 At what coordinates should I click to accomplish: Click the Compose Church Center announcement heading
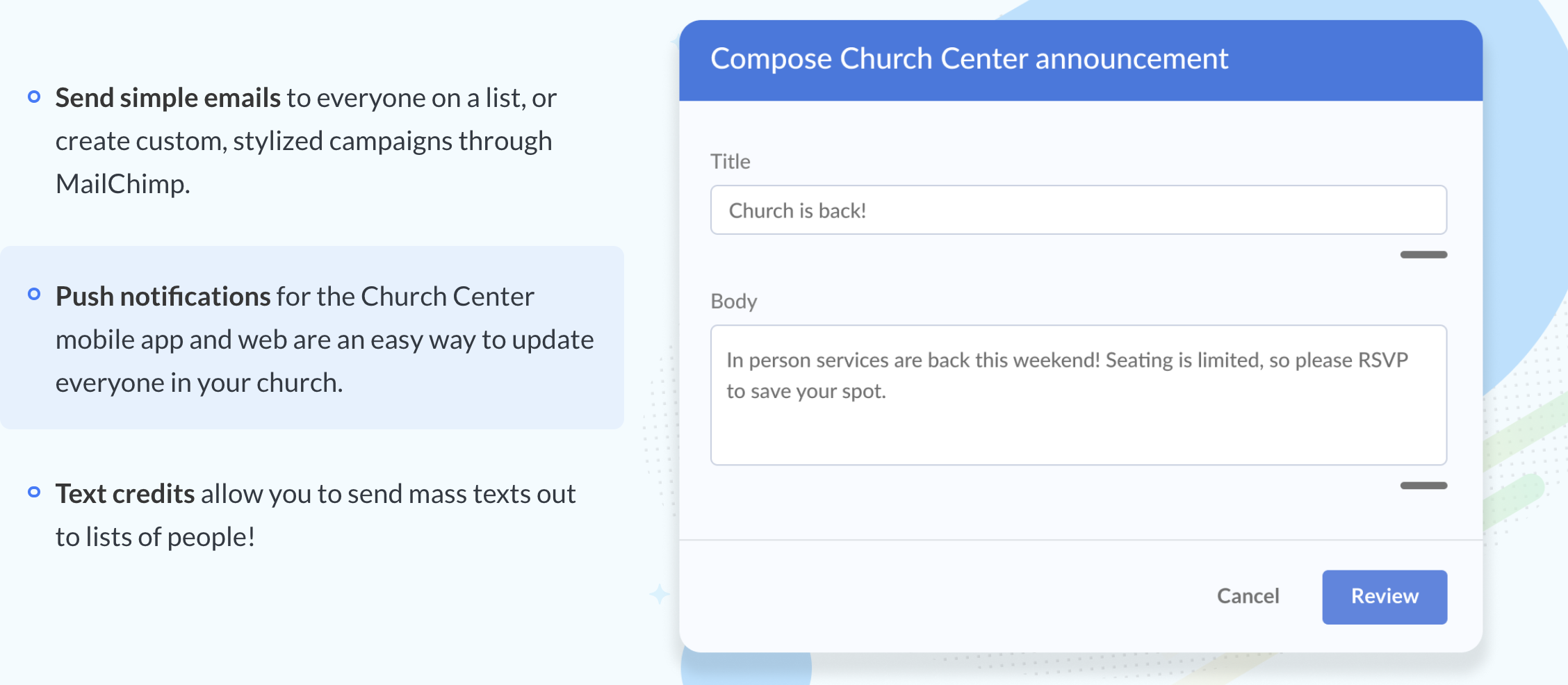click(969, 59)
